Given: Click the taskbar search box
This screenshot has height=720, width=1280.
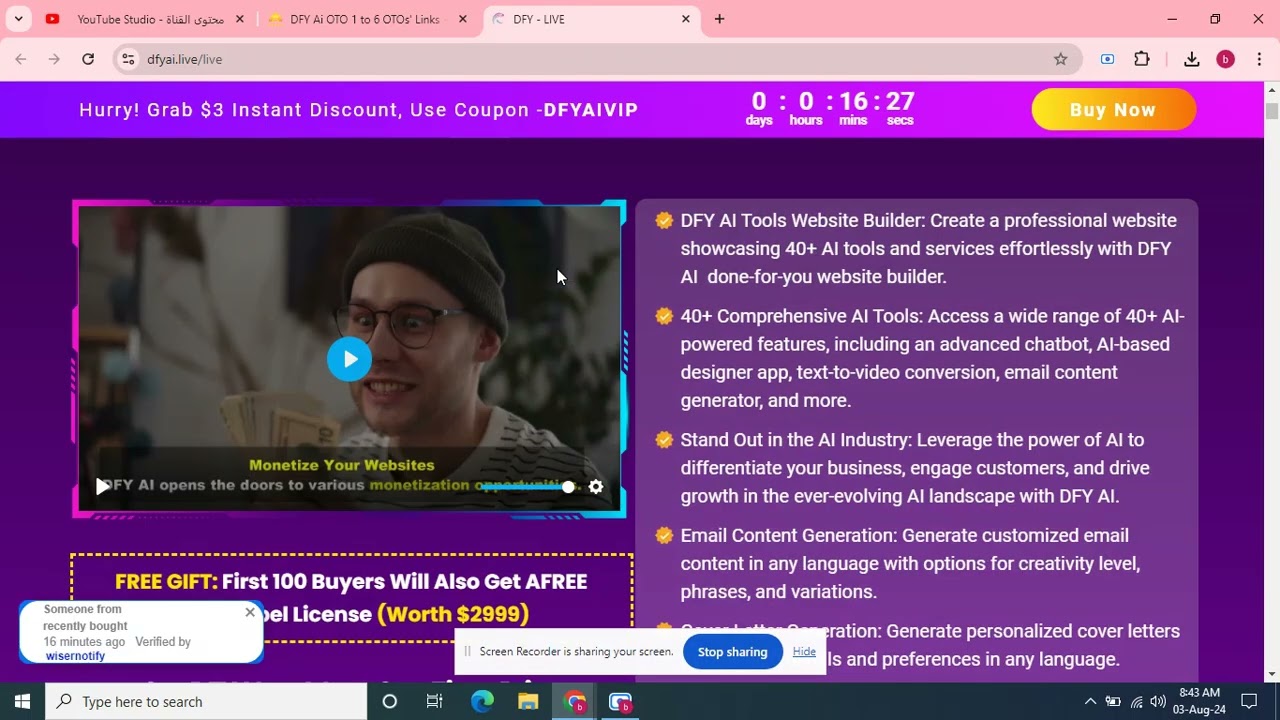Looking at the screenshot, I should click(x=206, y=701).
